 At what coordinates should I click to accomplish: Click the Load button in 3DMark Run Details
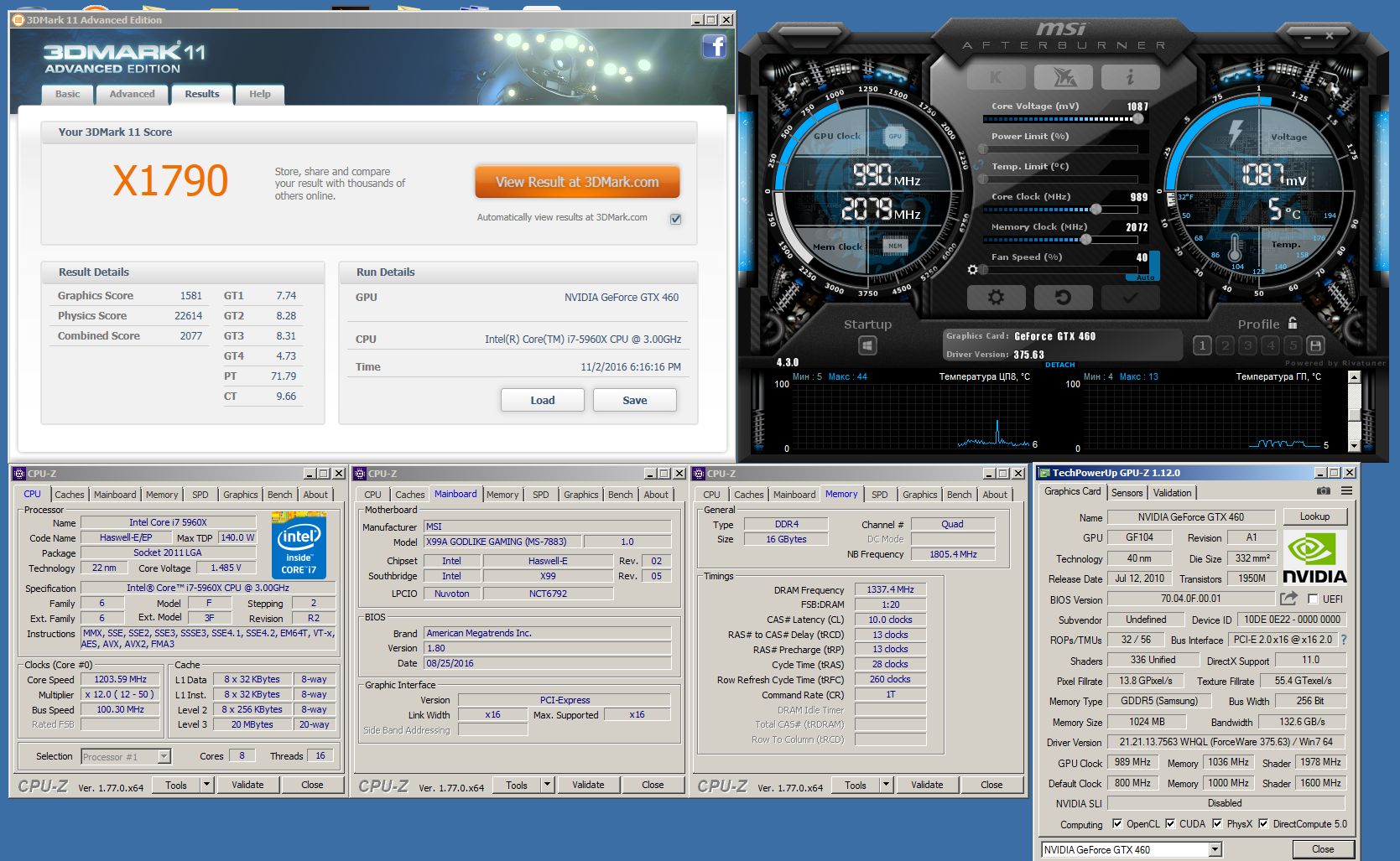(543, 401)
